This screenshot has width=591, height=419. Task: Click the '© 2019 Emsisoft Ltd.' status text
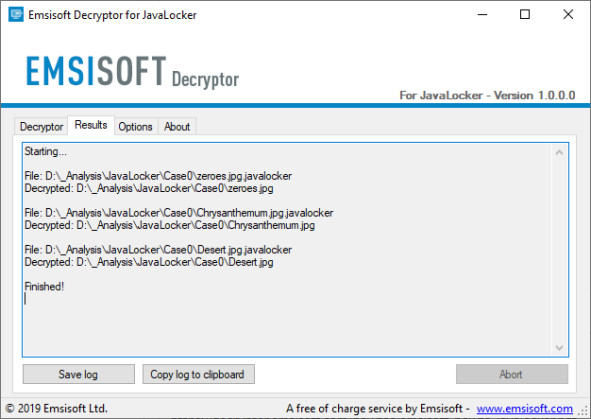click(57, 408)
